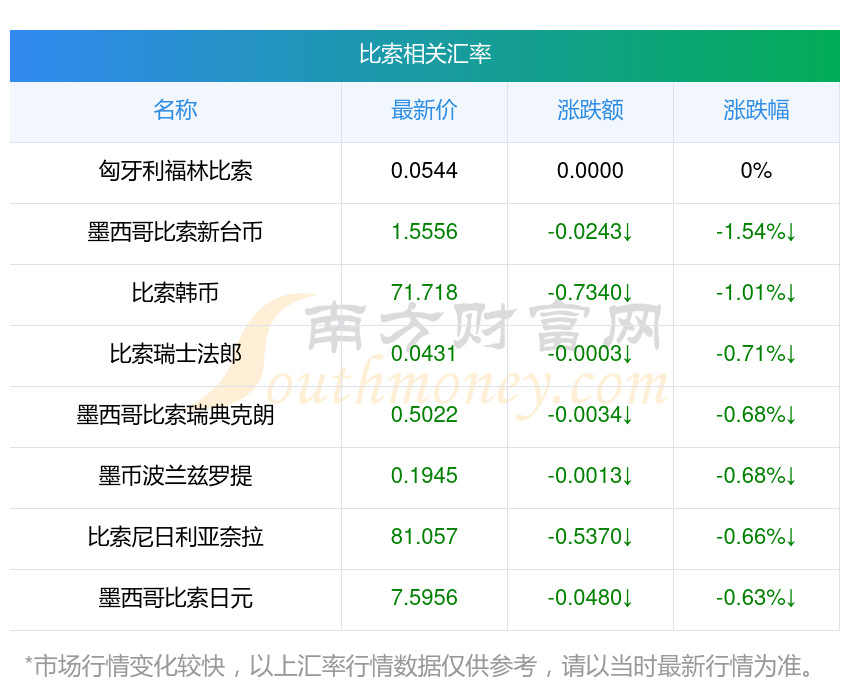Open the 墨西哥比索日元 row name
850x698 pixels.
[175, 598]
